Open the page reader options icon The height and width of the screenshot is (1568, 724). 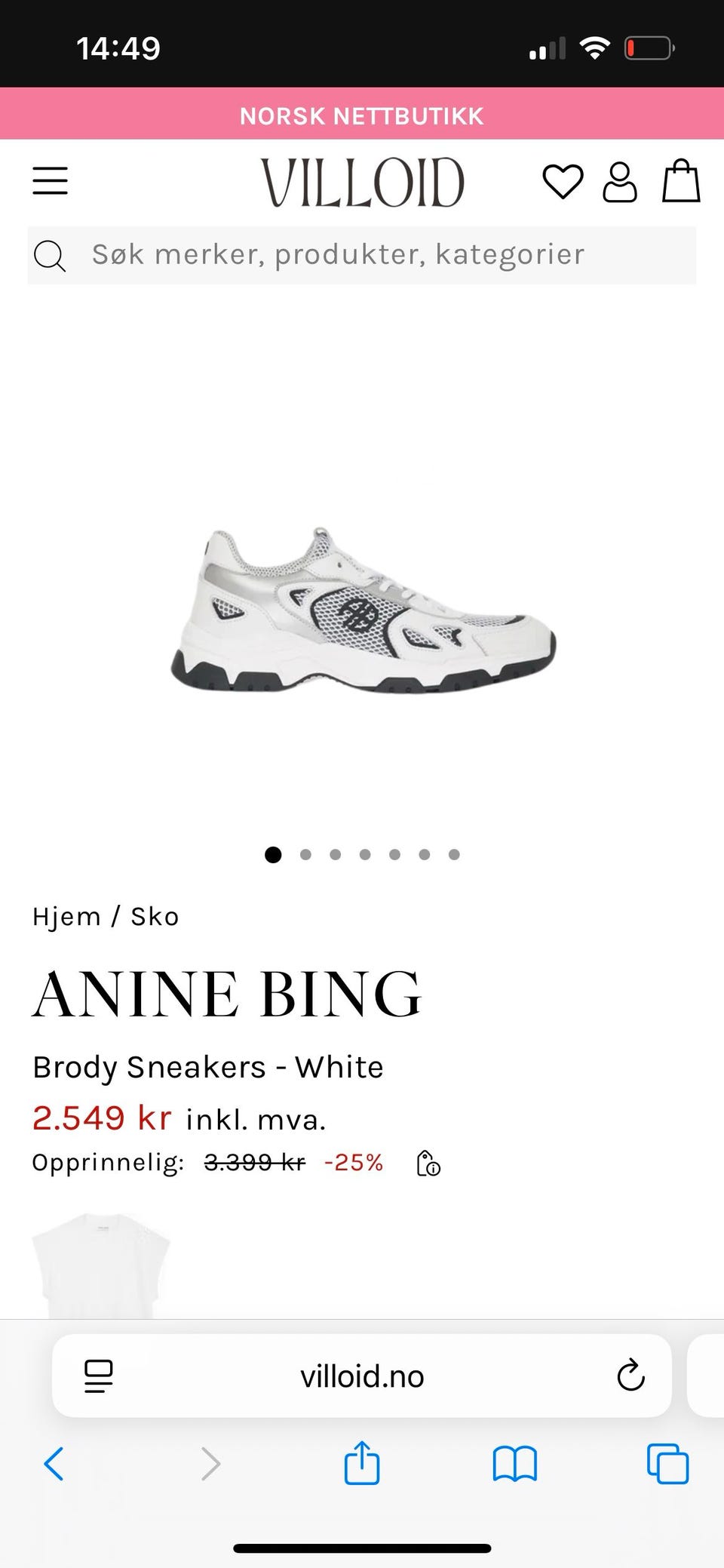pos(98,1376)
